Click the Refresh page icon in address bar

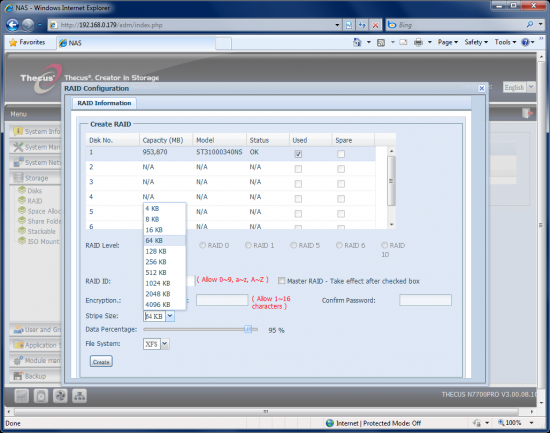click(x=362, y=25)
